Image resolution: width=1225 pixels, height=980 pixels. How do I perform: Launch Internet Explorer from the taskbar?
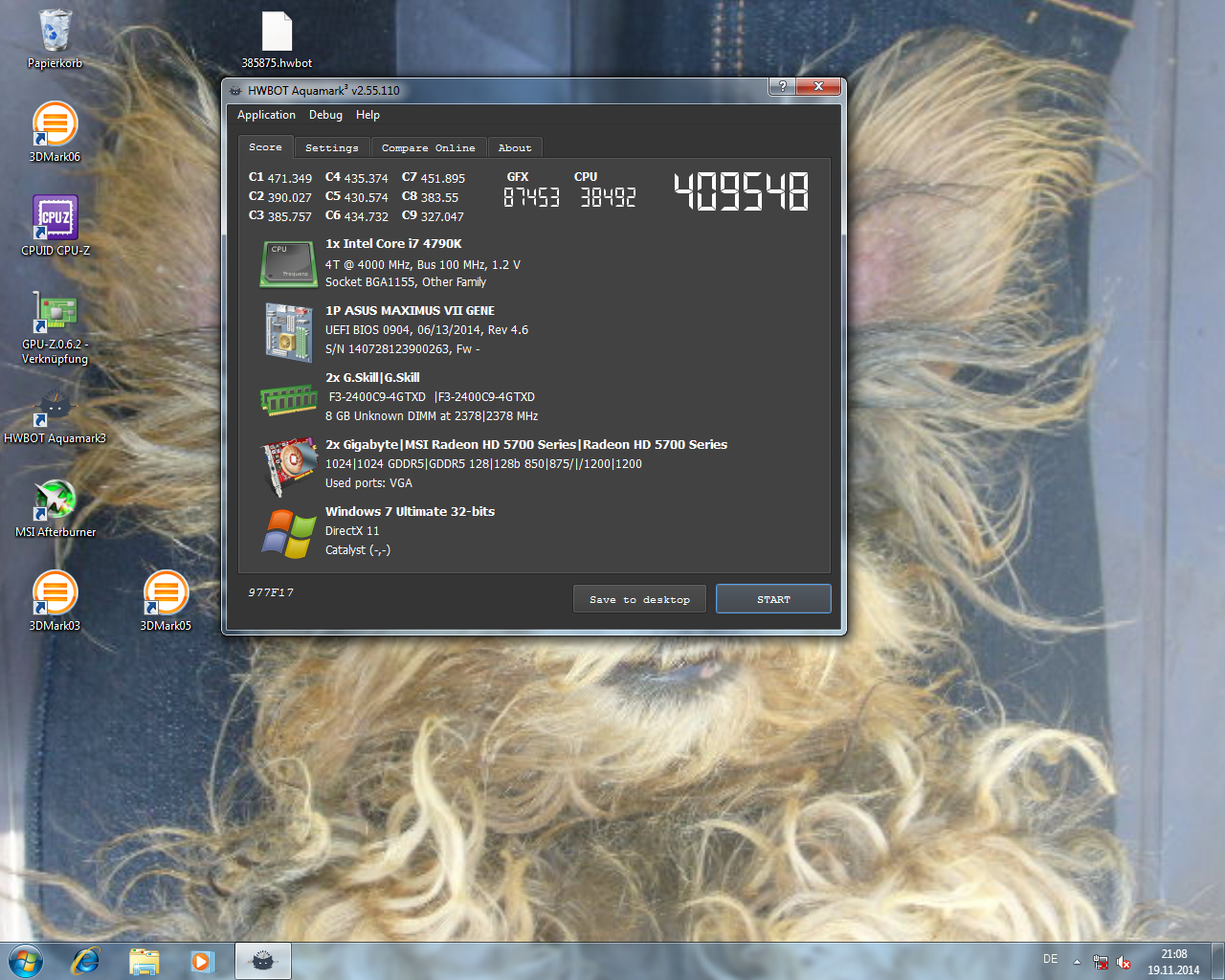point(85,961)
